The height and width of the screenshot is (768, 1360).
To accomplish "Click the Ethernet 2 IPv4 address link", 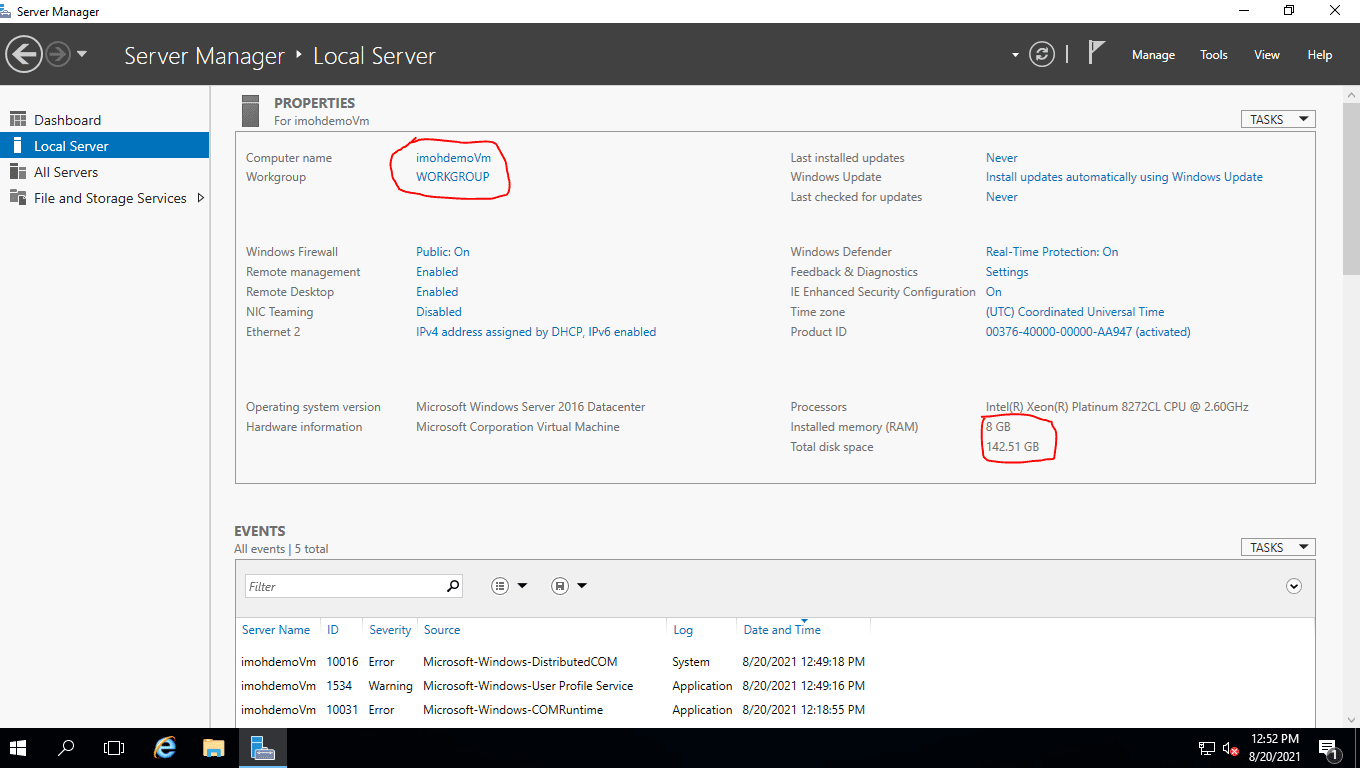I will click(536, 332).
